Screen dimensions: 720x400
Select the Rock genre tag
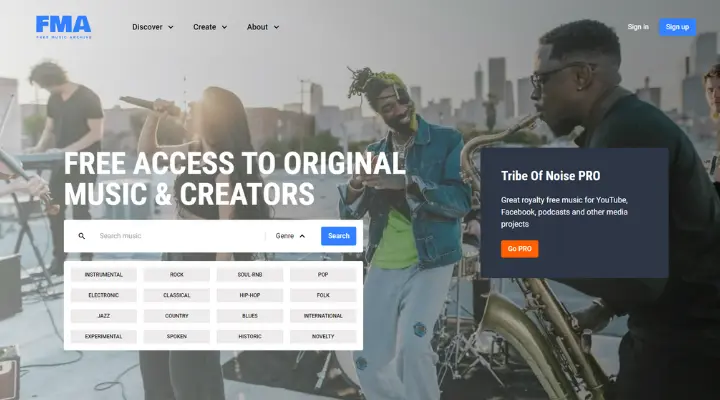coord(177,275)
